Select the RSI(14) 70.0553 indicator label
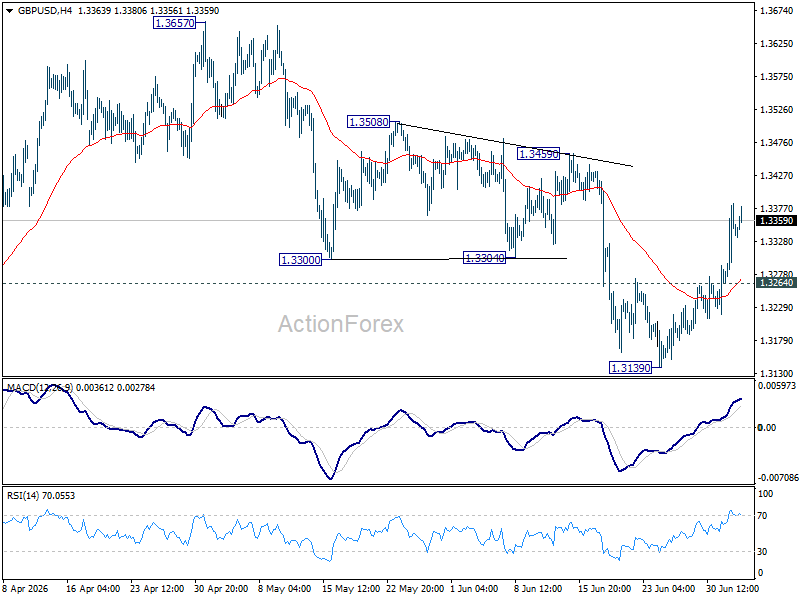The height and width of the screenshot is (600, 800). [x=41, y=496]
